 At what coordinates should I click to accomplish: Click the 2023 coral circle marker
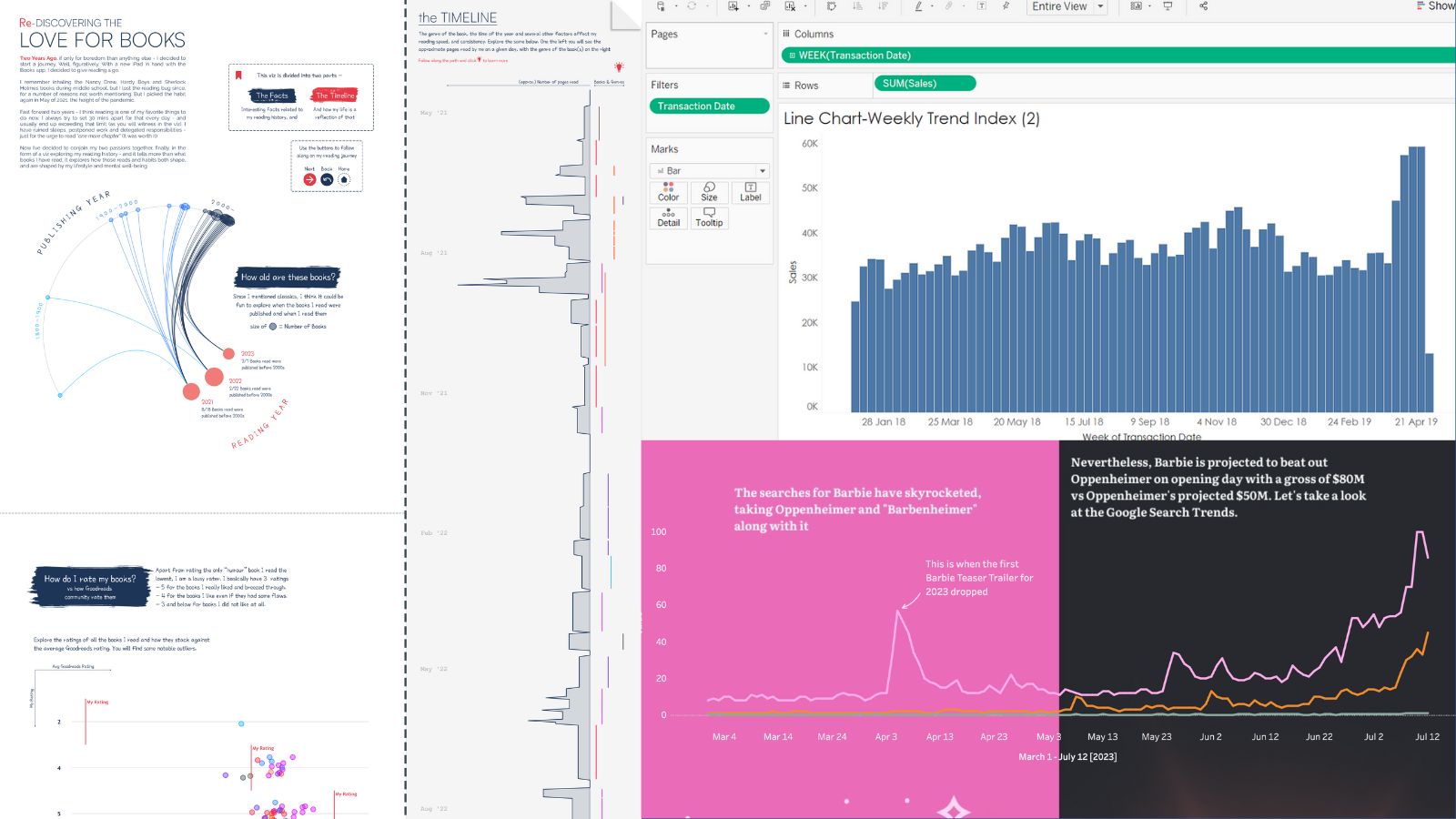click(229, 354)
